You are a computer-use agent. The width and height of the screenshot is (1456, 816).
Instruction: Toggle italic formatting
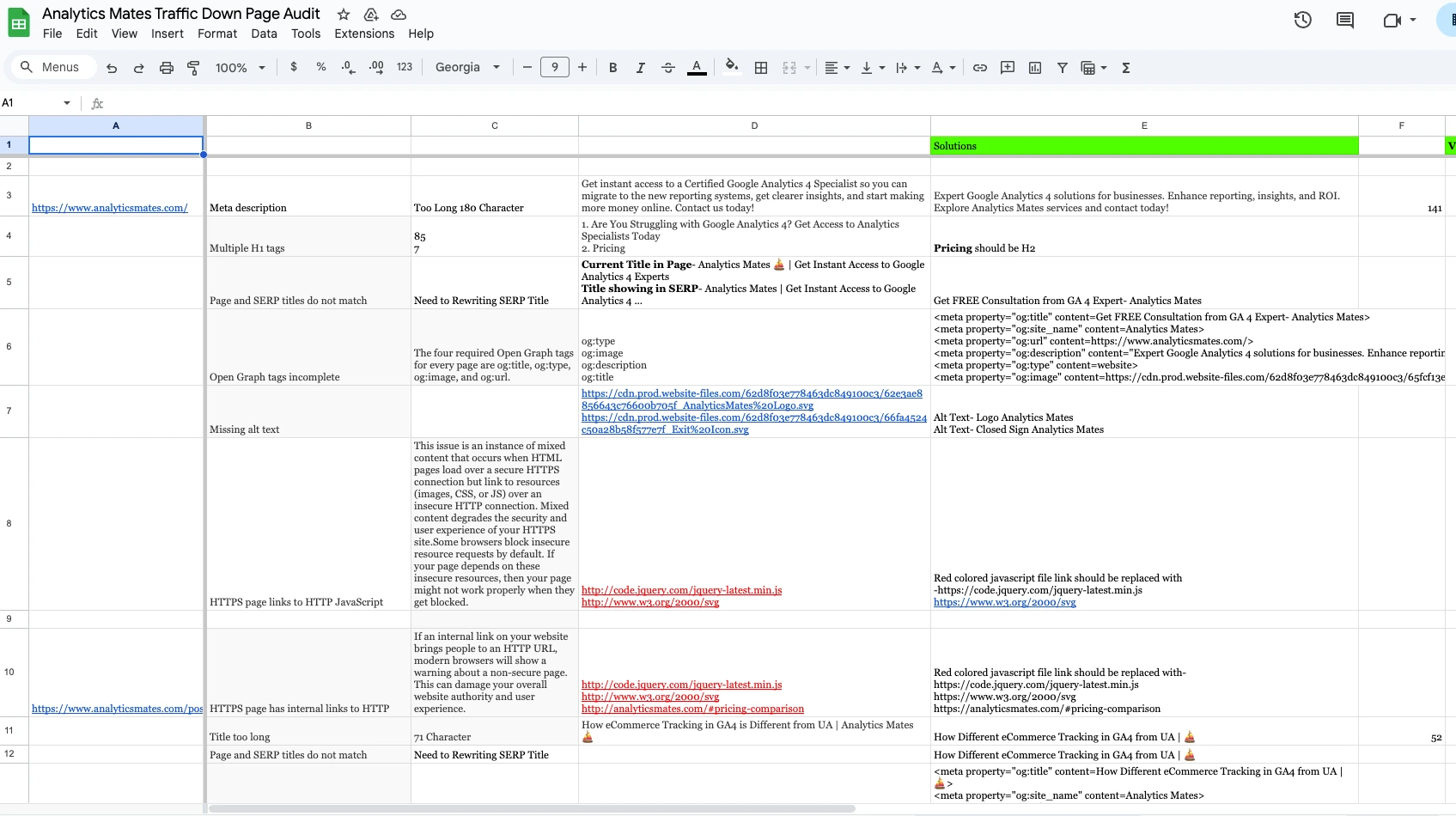(640, 68)
